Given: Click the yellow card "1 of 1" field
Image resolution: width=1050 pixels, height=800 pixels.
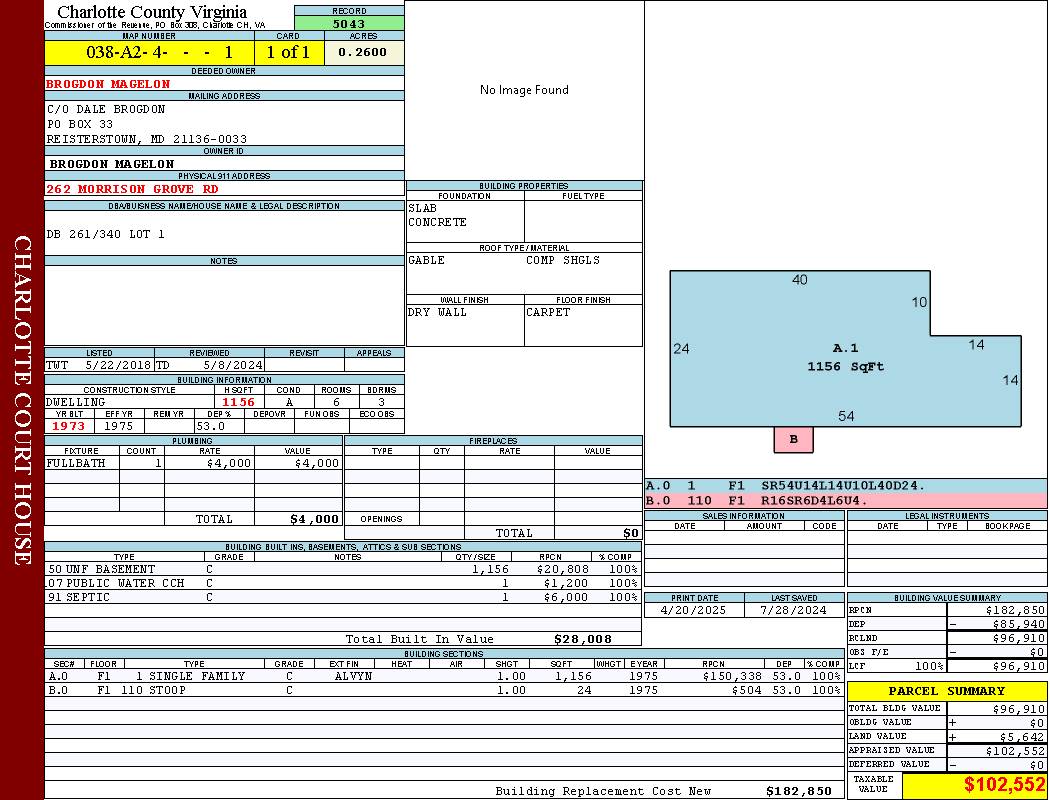Looking at the screenshot, I should pos(289,52).
